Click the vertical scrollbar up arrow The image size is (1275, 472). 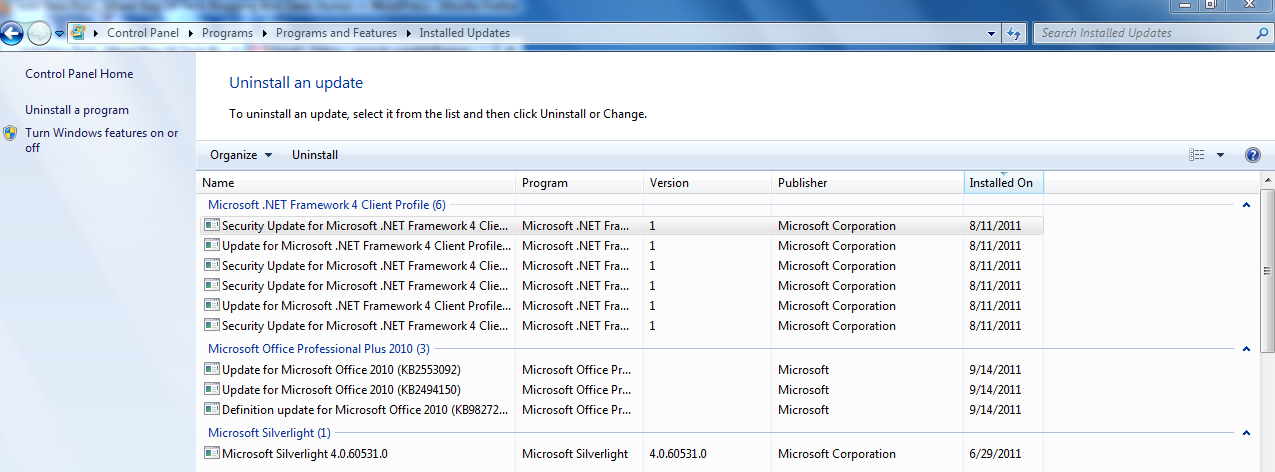pyautogui.click(x=1268, y=180)
